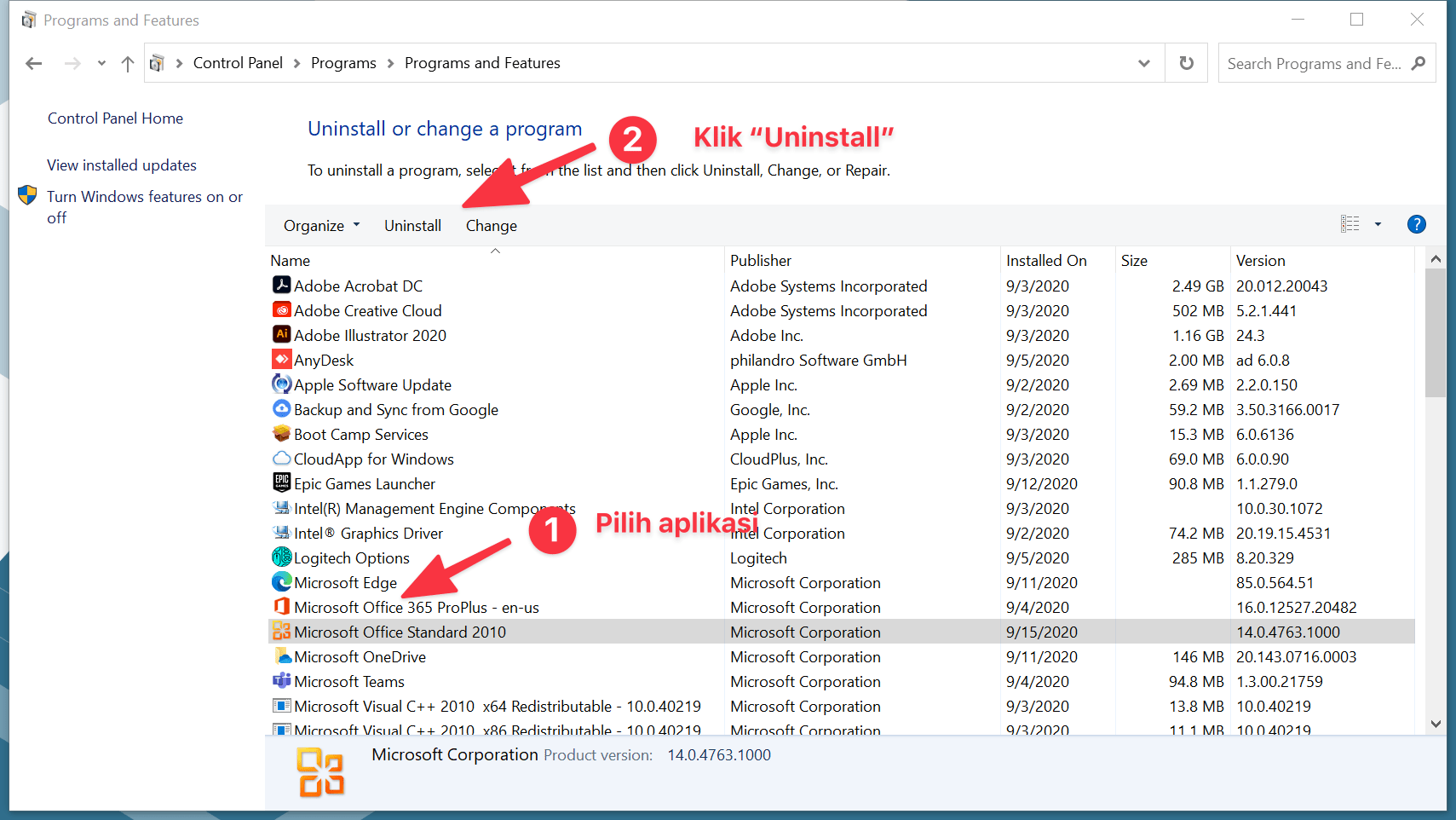Viewport: 1456px width, 820px height.
Task: Select Microsoft Office Standard 2010 row icon
Action: tap(281, 631)
